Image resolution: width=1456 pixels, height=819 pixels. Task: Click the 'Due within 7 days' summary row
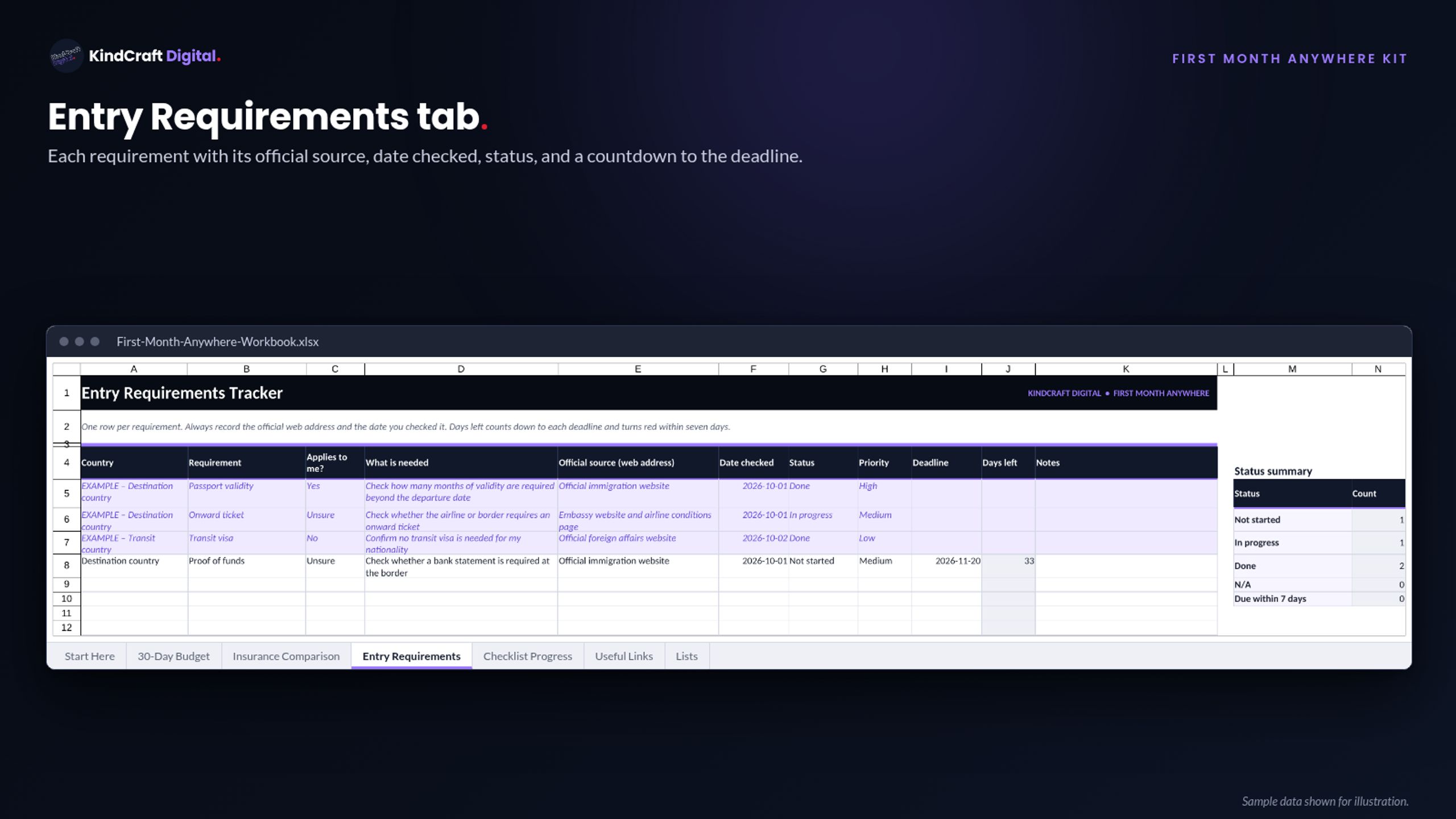(x=1319, y=598)
